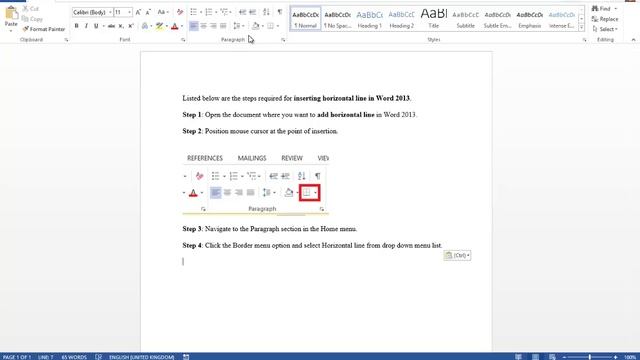
Task: Apply the Intense Emphasis style
Action: 562,19
